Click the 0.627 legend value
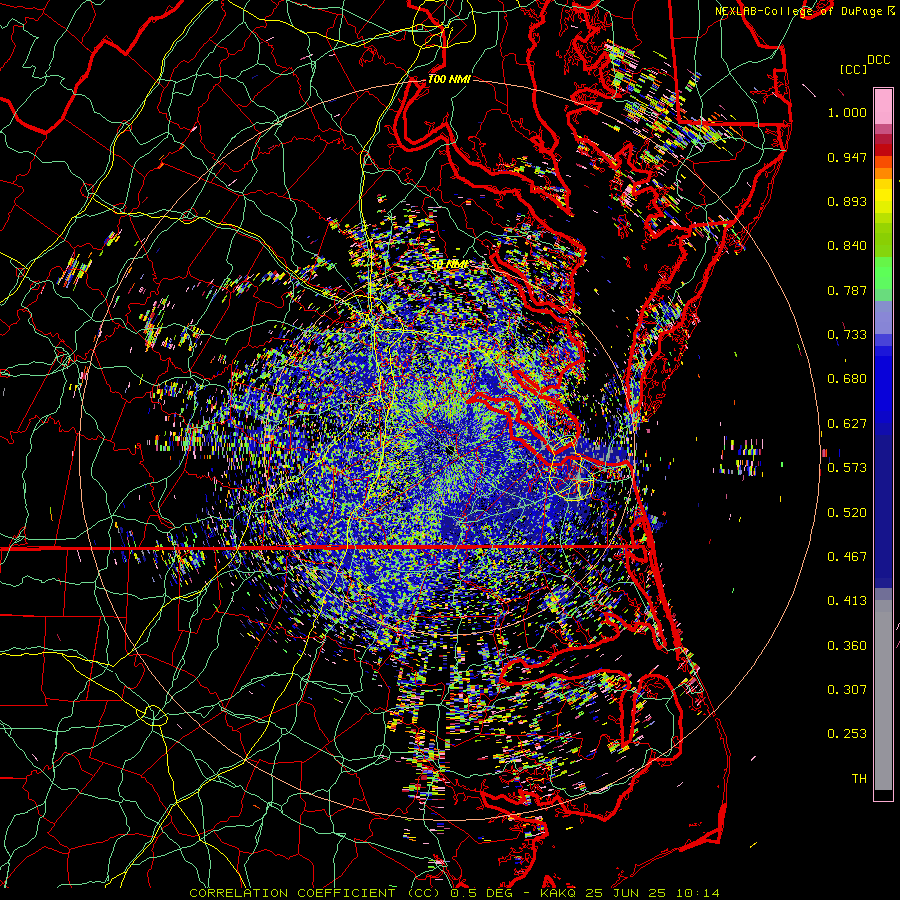The width and height of the screenshot is (900, 900). click(x=847, y=424)
